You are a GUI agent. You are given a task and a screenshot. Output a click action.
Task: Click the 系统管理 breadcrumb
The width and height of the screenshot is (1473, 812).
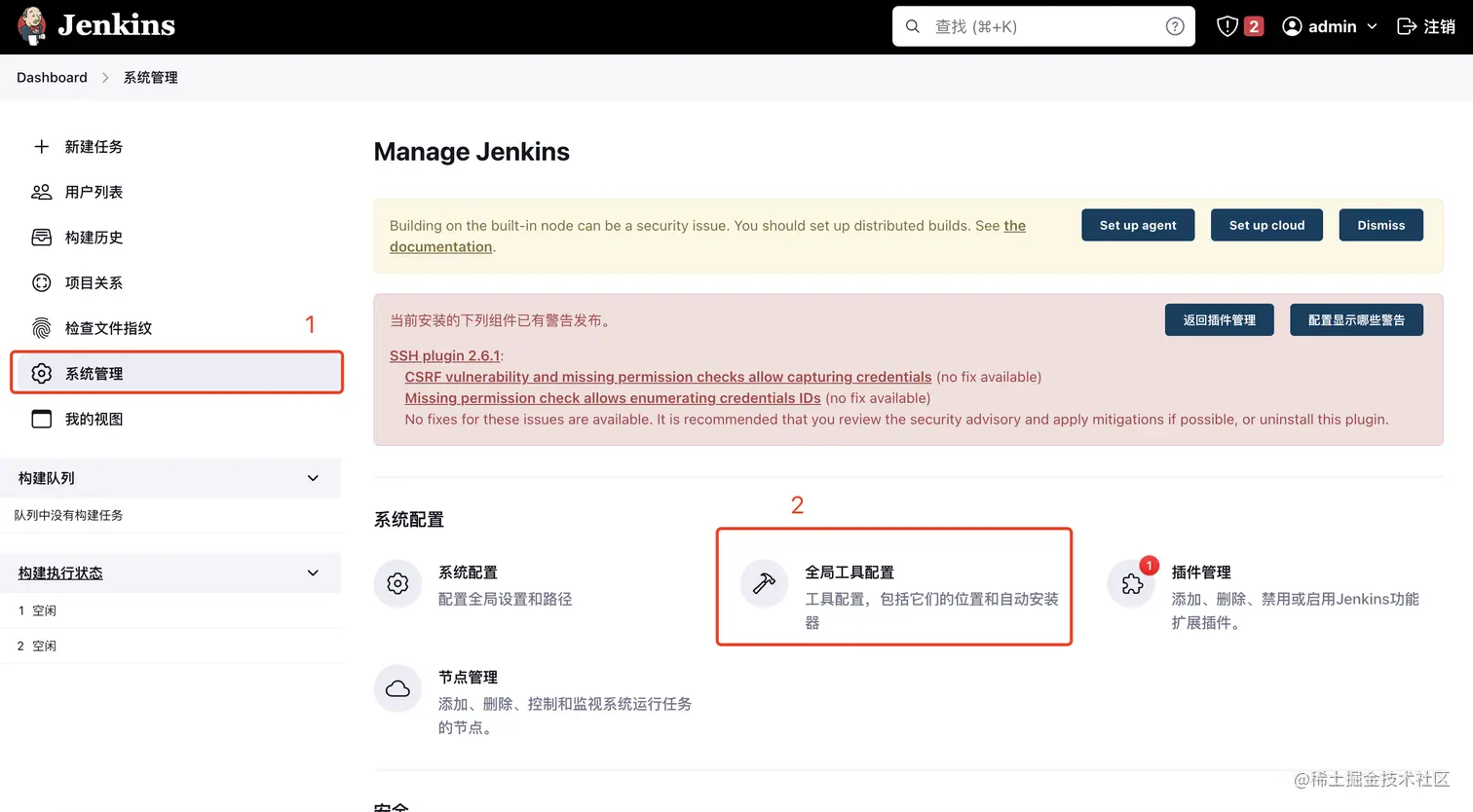[150, 78]
